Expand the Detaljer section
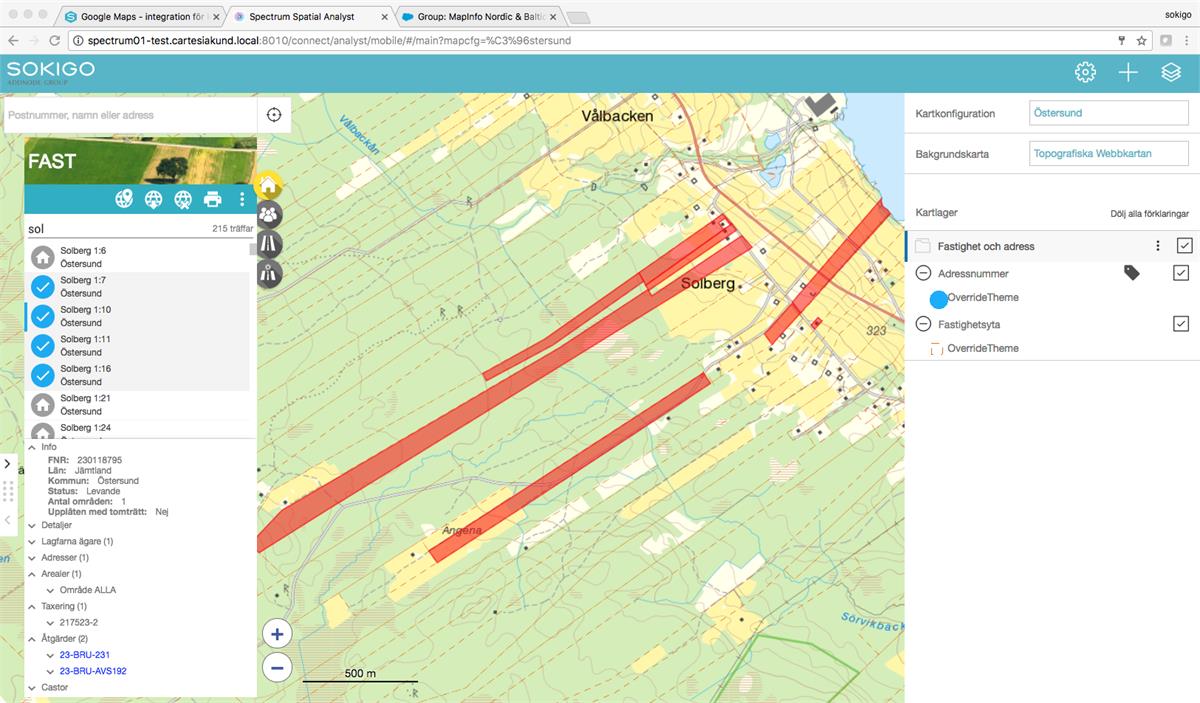The height and width of the screenshot is (703, 1200). [x=32, y=525]
